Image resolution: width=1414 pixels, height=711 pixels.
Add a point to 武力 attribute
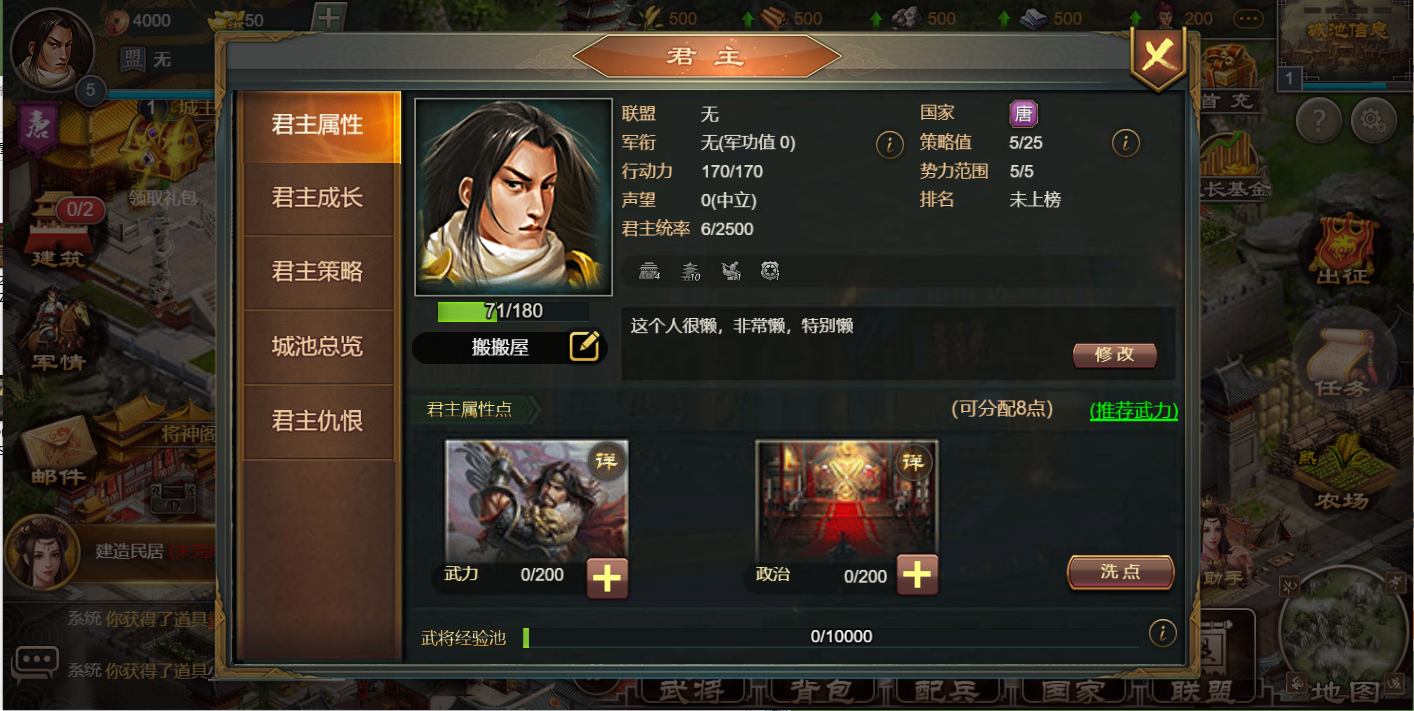[607, 578]
